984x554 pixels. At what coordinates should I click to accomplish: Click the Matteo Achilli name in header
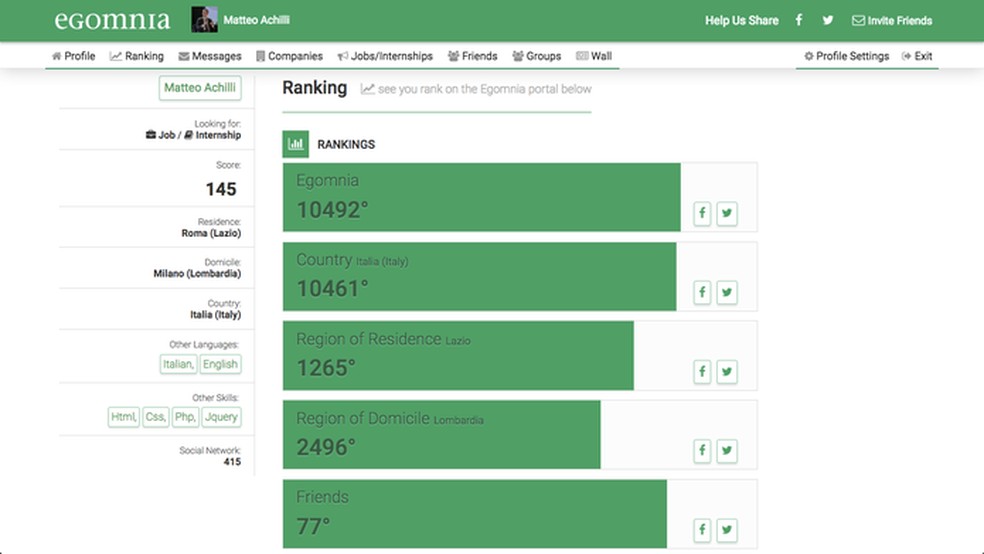coord(256,20)
